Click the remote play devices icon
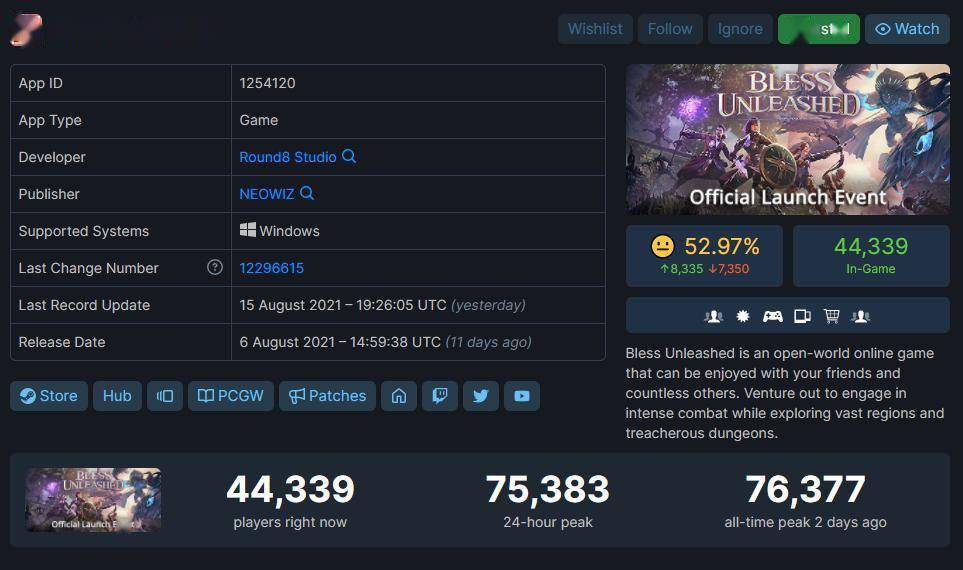 pos(802,316)
